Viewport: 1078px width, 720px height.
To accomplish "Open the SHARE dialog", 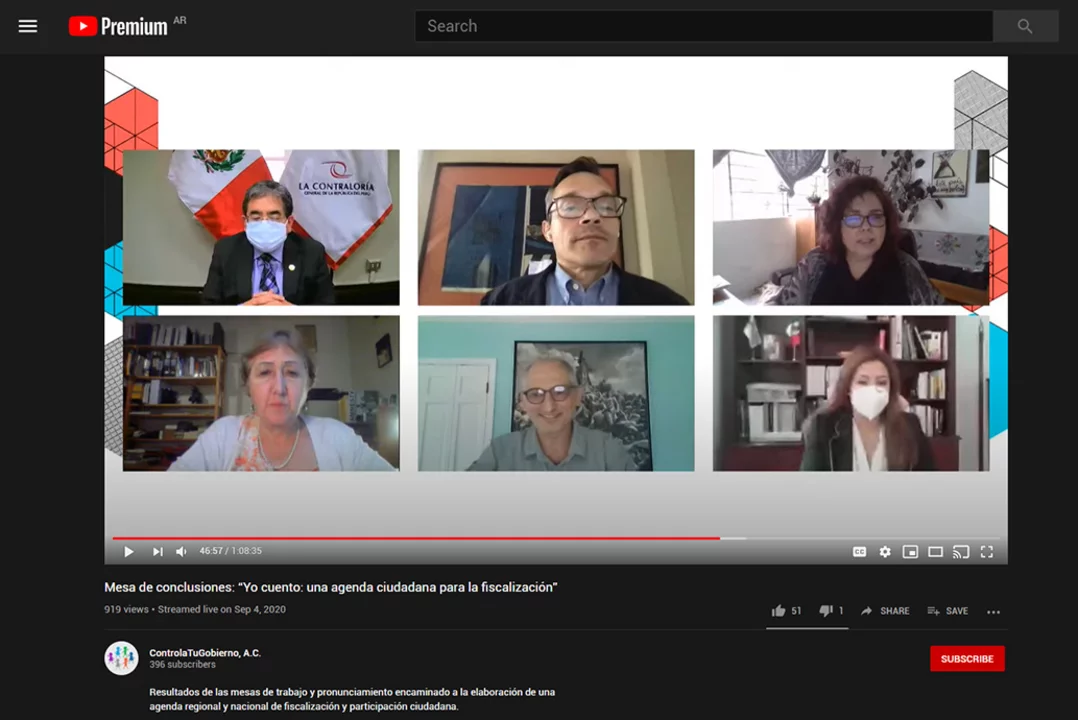I will point(885,611).
